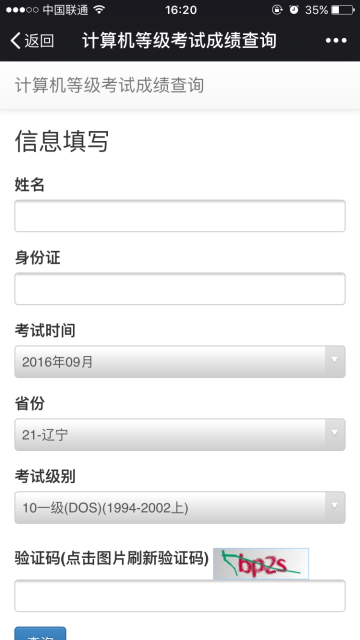Tap the battery icon in the status bar
This screenshot has height=640, width=360.
tap(342, 10)
